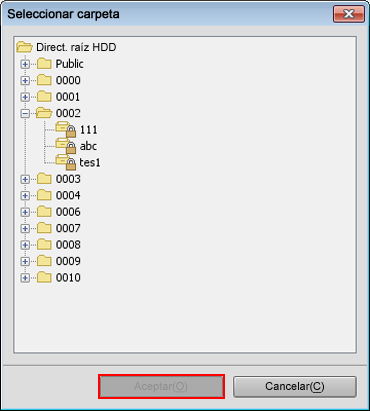Click the Cancelar(C) button

pos(295,387)
